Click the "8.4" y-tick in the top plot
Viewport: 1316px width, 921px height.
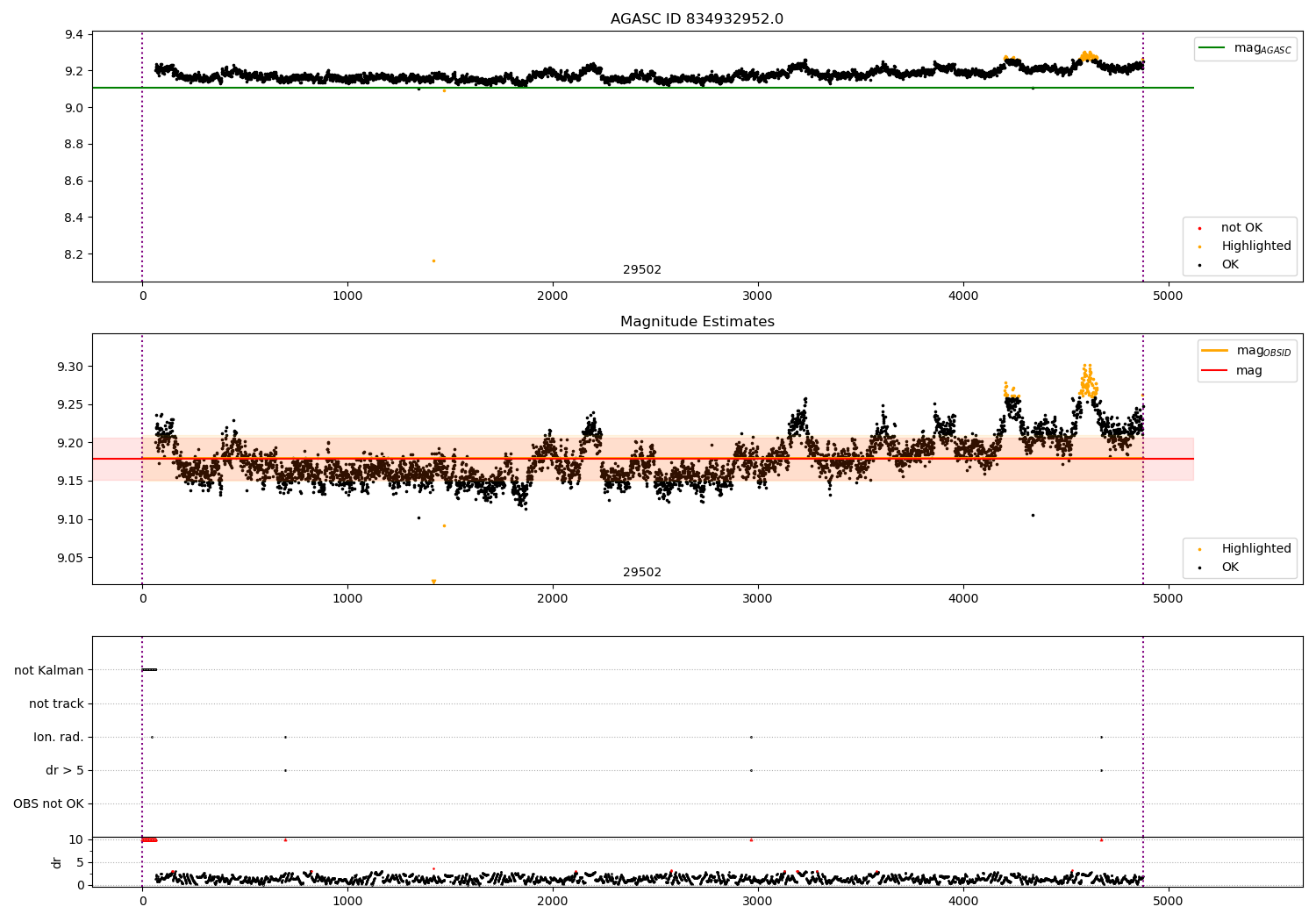(75, 218)
